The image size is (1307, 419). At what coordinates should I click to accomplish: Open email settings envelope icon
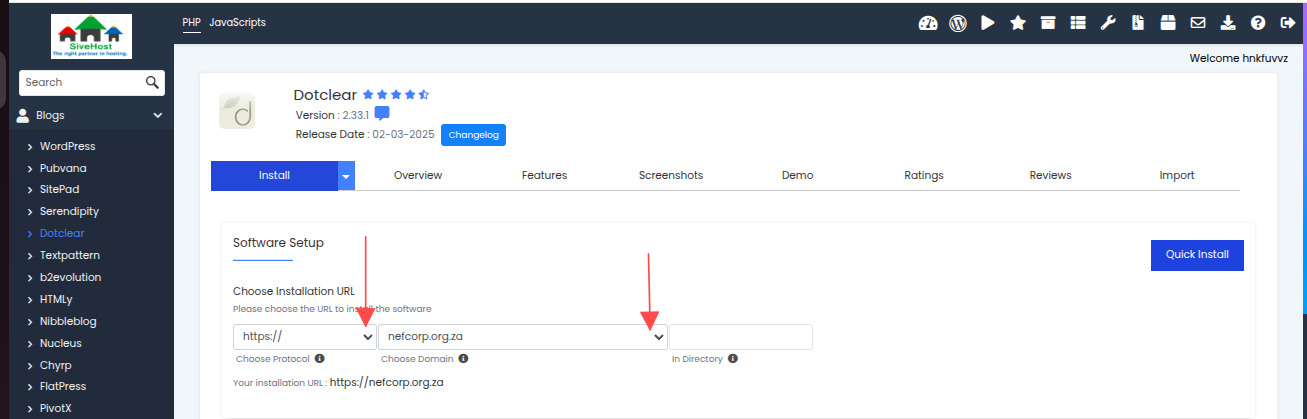(x=1197, y=23)
